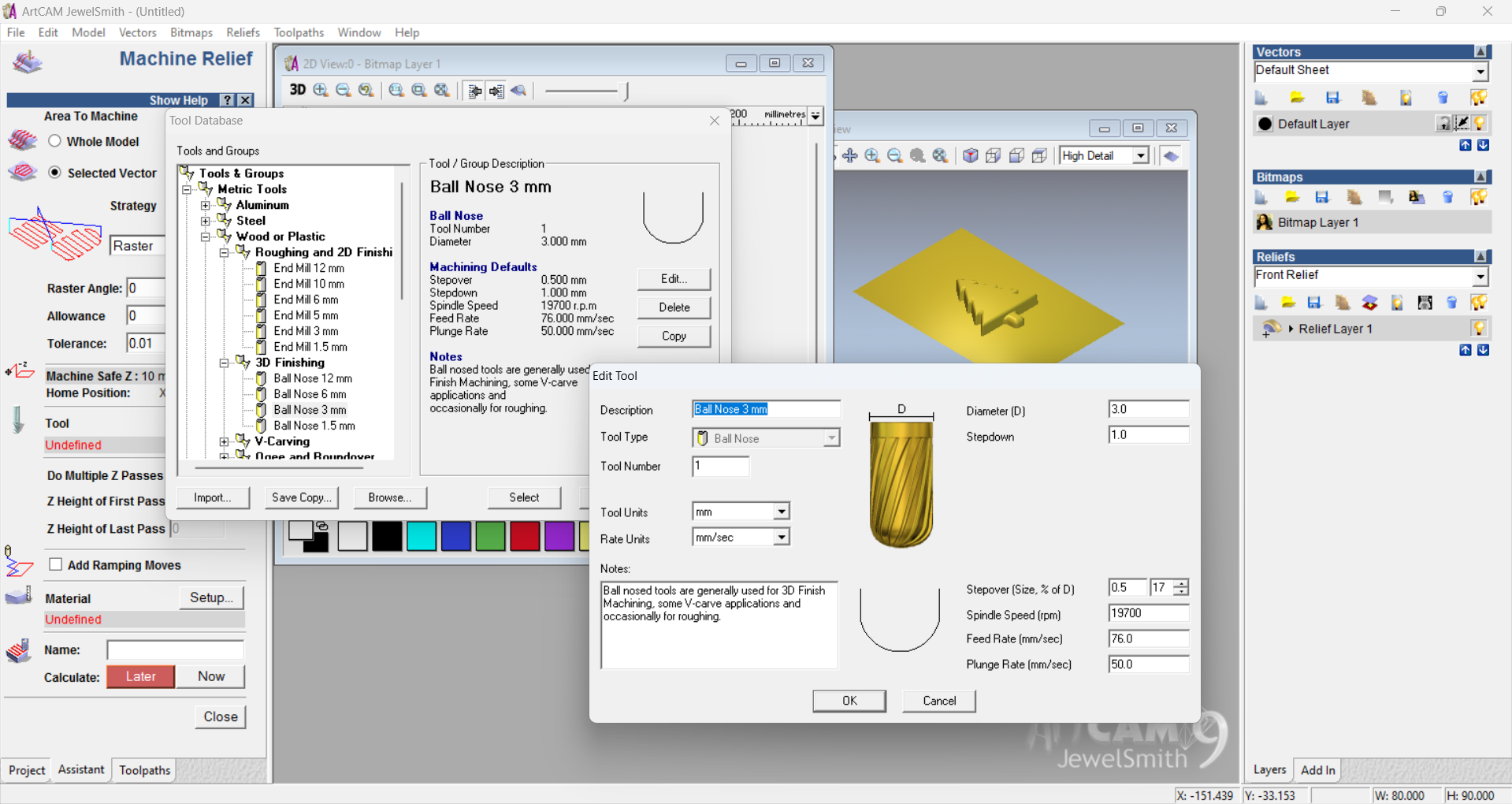Toggle Default Layer lock icon
Viewport: 1512px width, 804px height.
pos(1443,123)
